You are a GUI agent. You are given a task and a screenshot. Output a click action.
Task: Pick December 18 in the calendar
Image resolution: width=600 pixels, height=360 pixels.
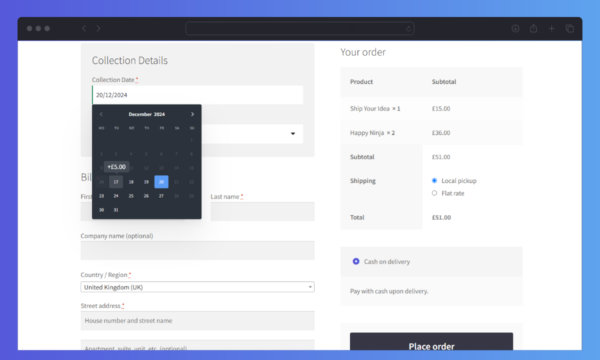pyautogui.click(x=131, y=182)
